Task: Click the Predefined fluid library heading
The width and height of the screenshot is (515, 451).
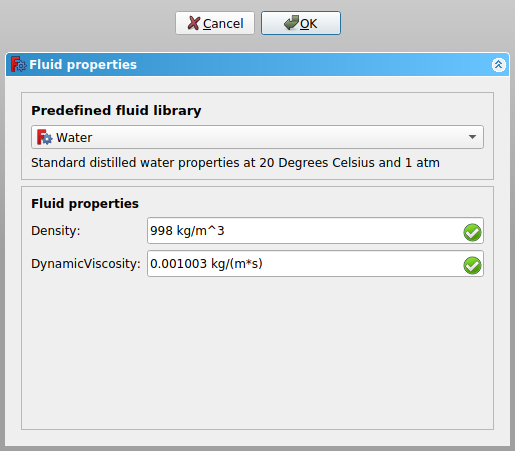Action: (116, 111)
